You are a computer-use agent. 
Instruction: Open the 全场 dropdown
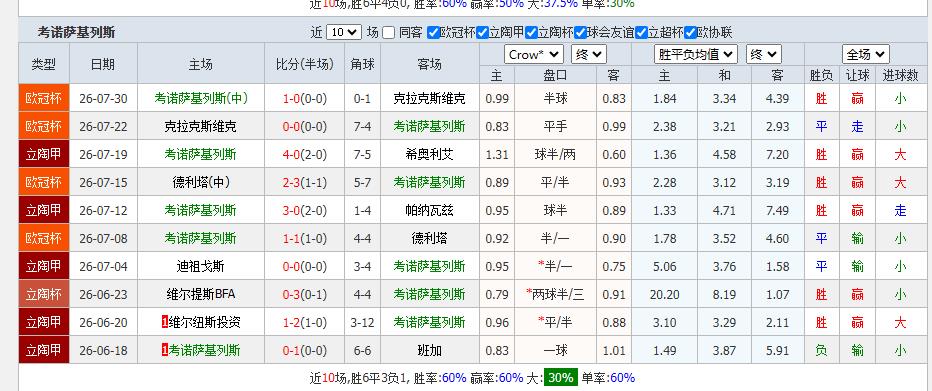865,55
